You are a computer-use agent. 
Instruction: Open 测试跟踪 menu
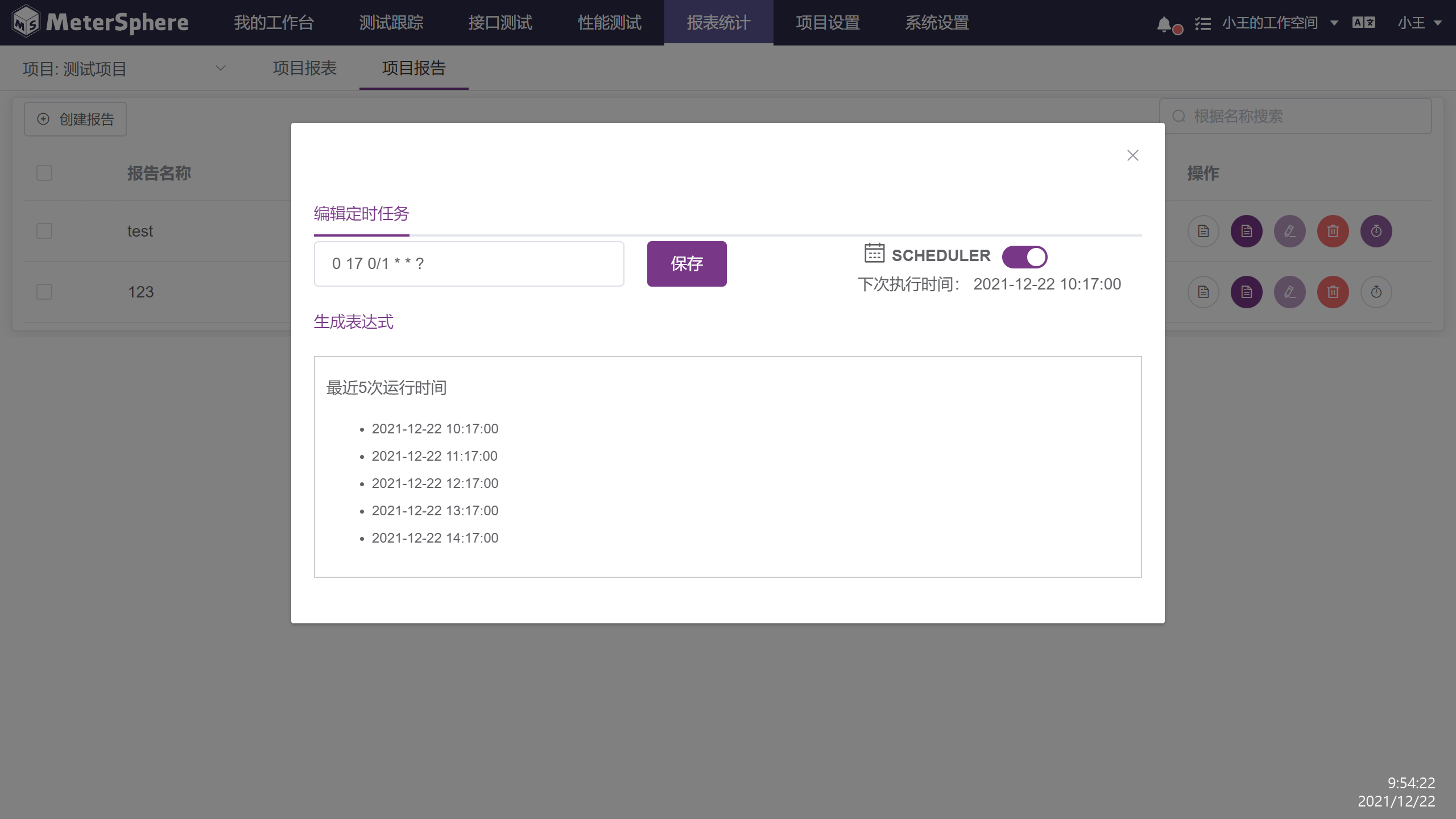click(x=391, y=23)
